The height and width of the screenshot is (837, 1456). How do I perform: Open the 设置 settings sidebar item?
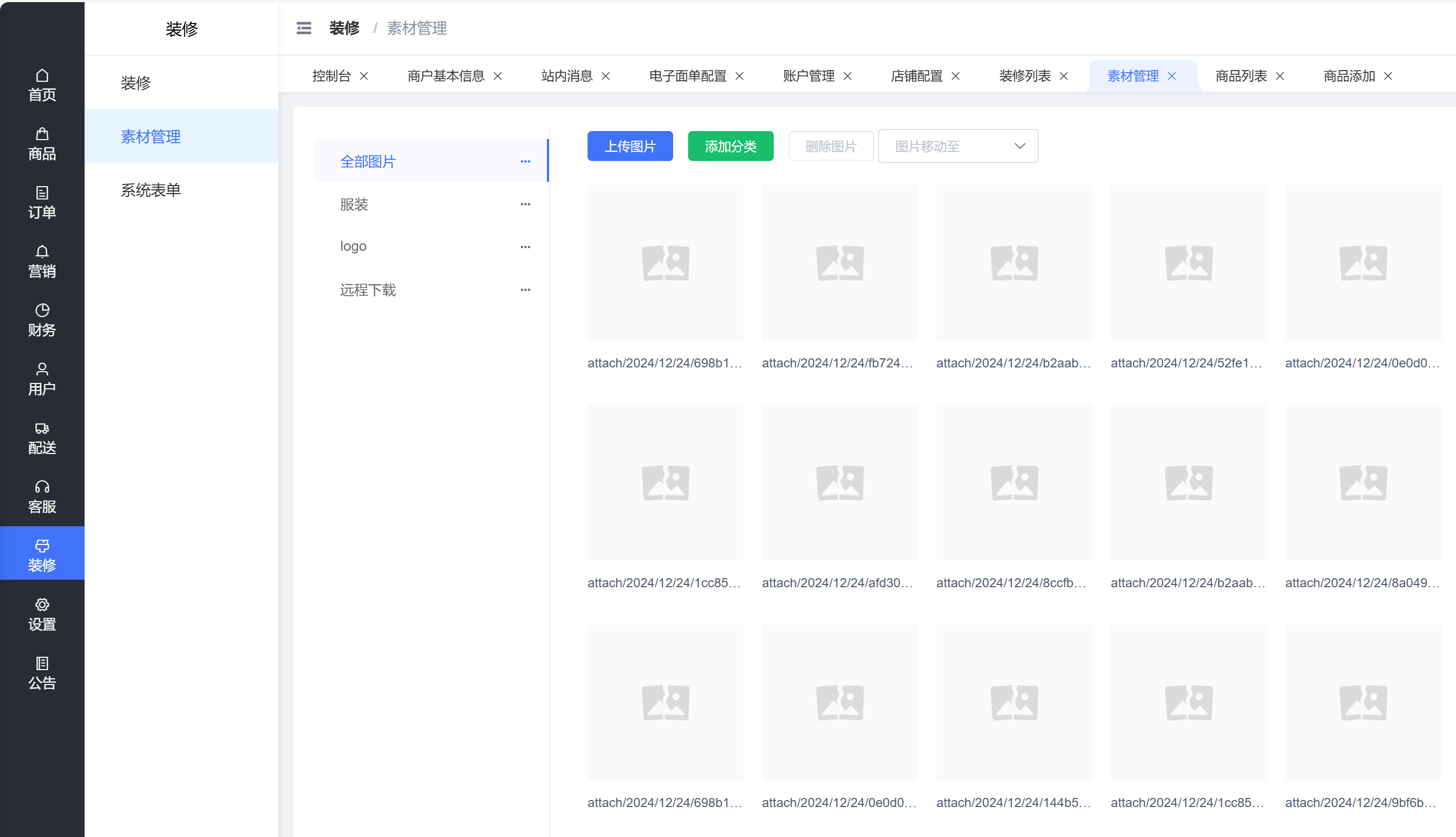point(42,615)
